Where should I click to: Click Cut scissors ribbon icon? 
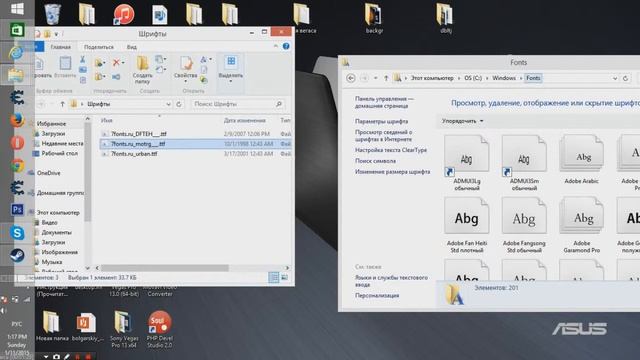point(82,60)
